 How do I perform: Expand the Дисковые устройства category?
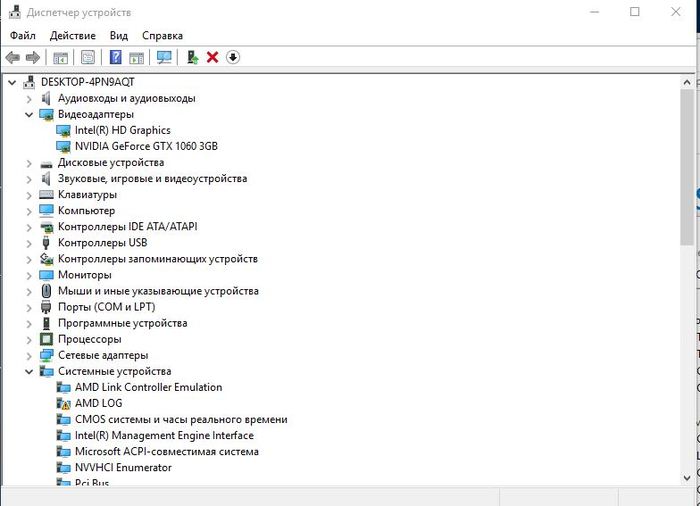[29, 163]
